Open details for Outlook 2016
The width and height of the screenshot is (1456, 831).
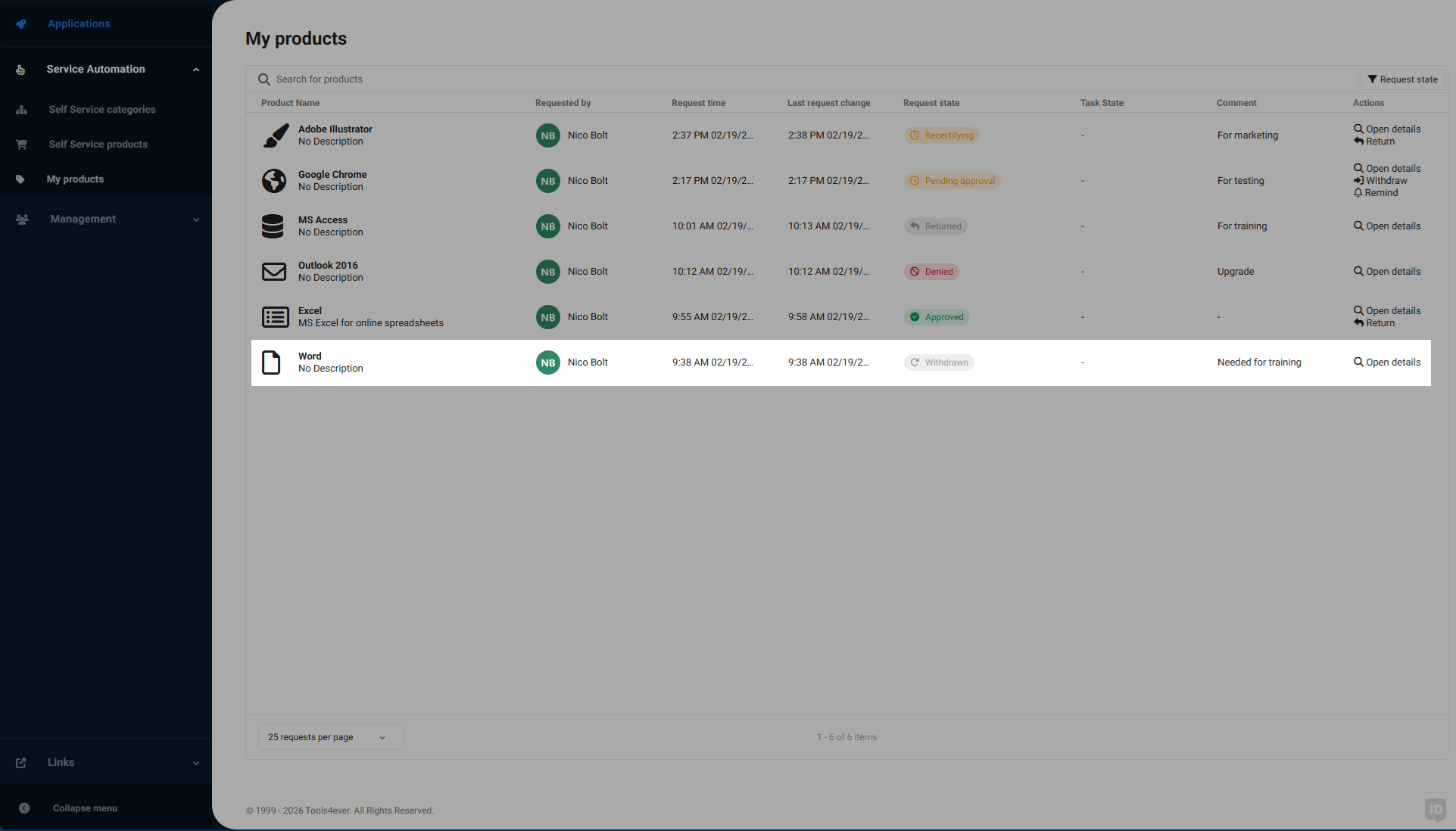tap(1386, 271)
